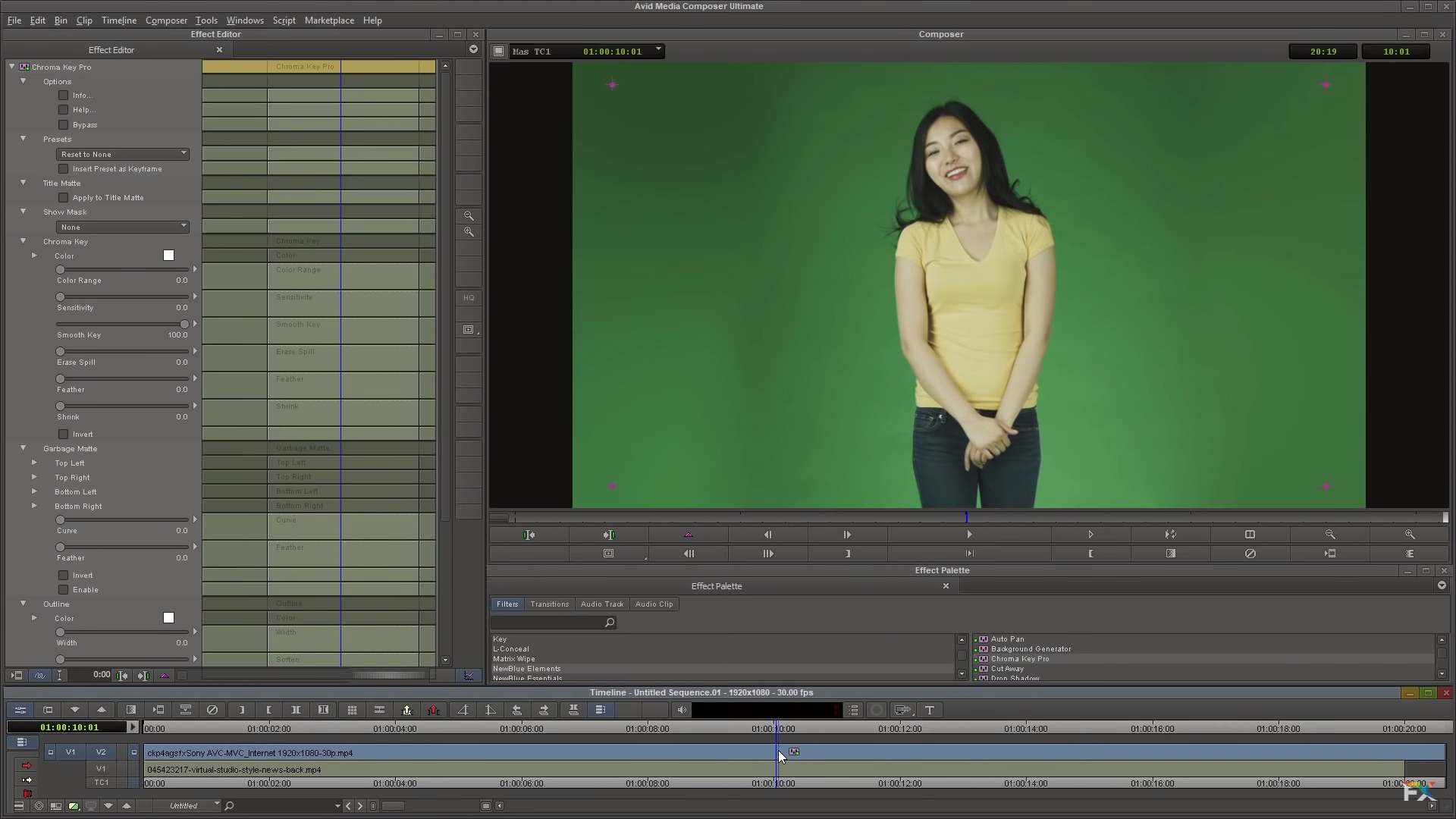Toggle the Bypass checkbox in Effect Editor

(63, 124)
